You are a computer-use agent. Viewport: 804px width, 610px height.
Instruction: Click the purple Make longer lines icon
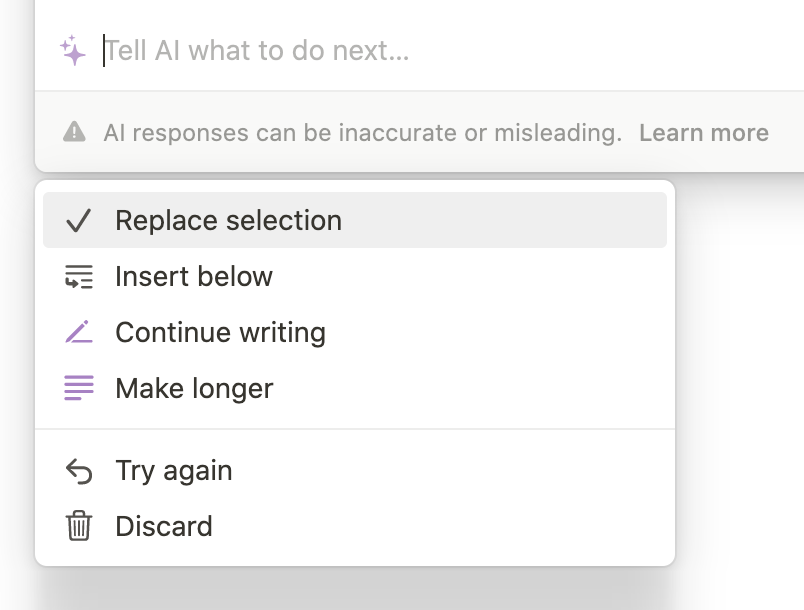coord(78,388)
